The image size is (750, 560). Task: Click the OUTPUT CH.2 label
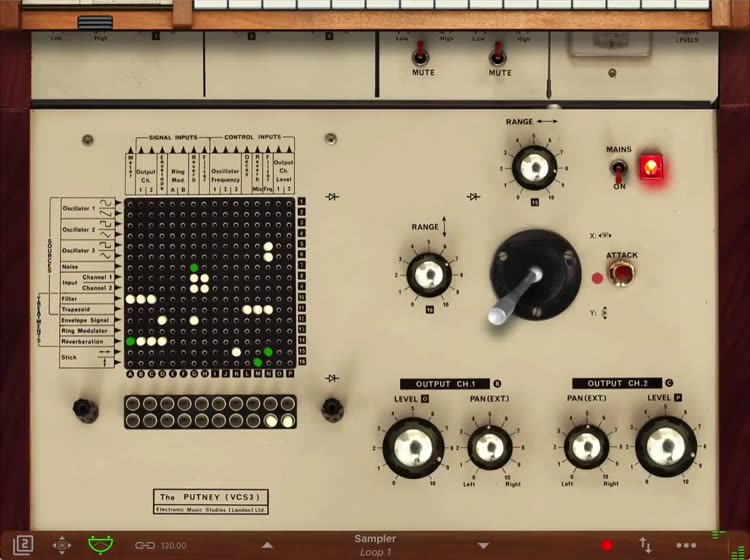617,384
